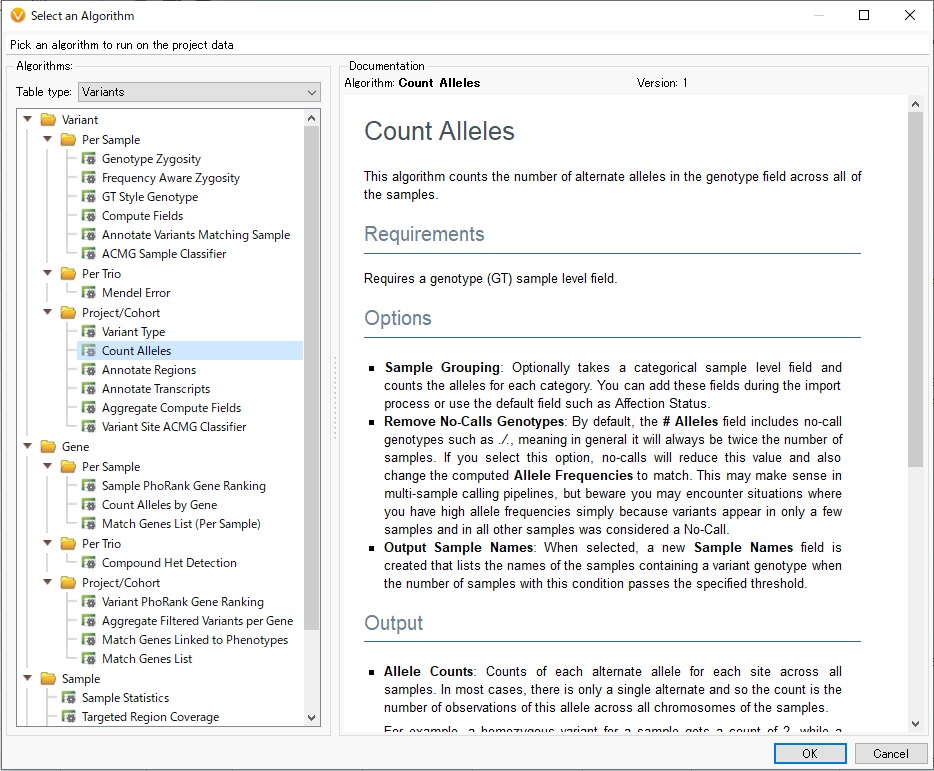Click the Mendel Error algorithm icon
This screenshot has height=771, width=934.
(x=89, y=293)
